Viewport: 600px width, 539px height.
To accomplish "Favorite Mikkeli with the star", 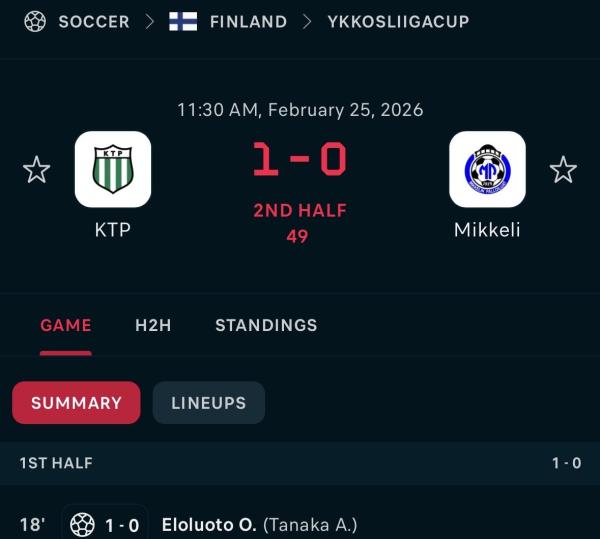I will 563,170.
